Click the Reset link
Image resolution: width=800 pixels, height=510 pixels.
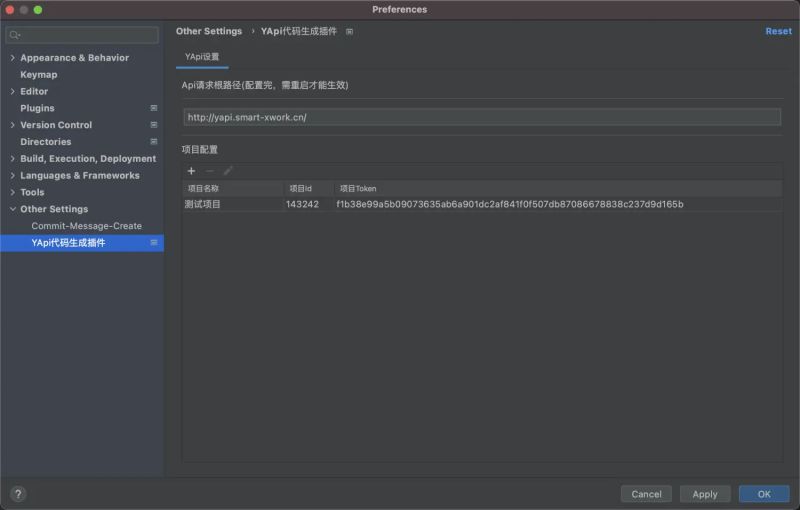pyautogui.click(x=779, y=31)
